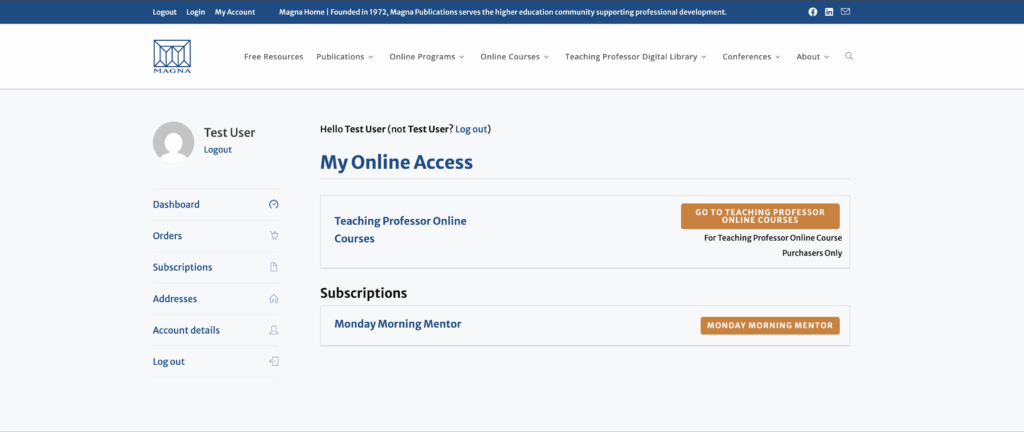The width and height of the screenshot is (1024, 432).
Task: Open Subscriptions in sidebar
Action: (182, 267)
